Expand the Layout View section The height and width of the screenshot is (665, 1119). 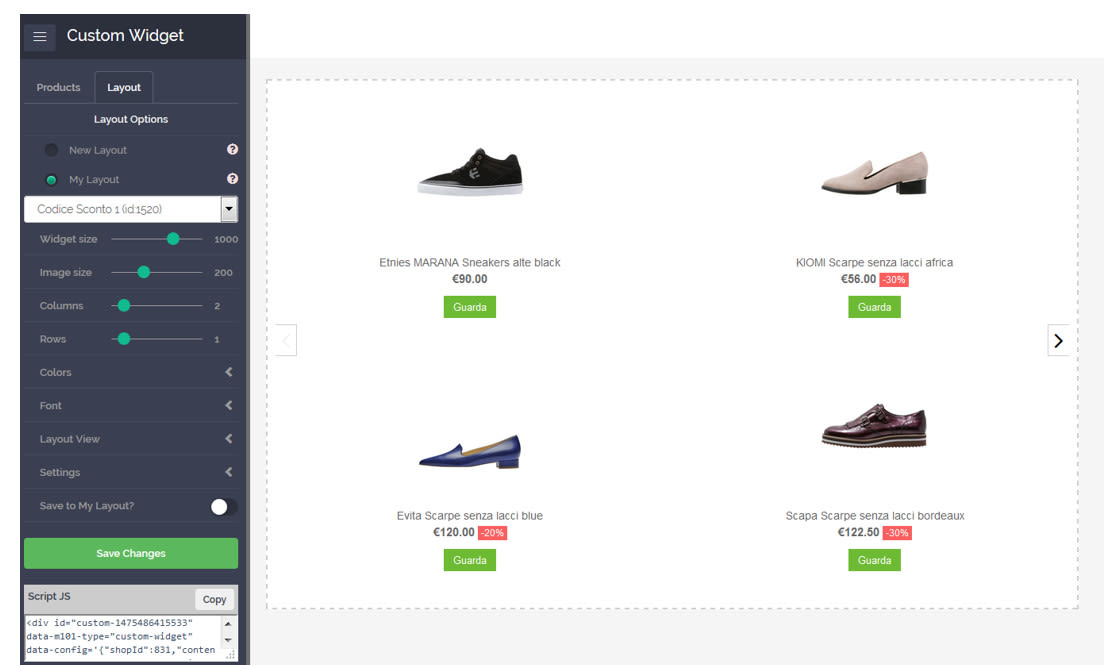tap(131, 439)
